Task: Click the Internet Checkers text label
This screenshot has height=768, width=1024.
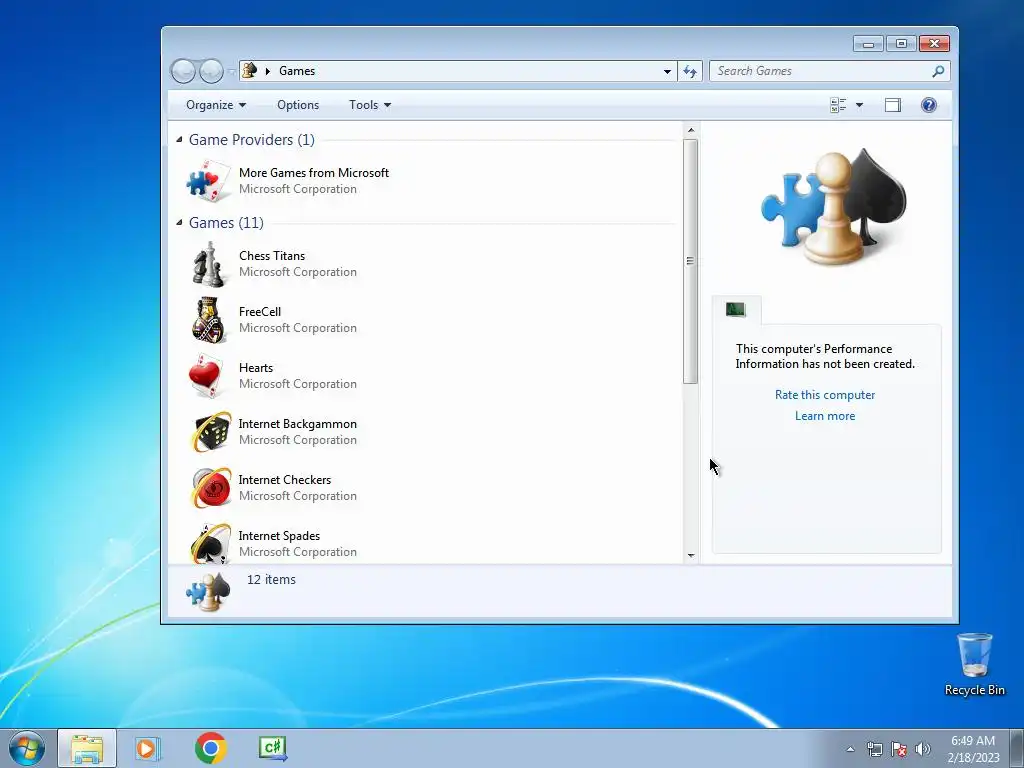Action: click(285, 479)
